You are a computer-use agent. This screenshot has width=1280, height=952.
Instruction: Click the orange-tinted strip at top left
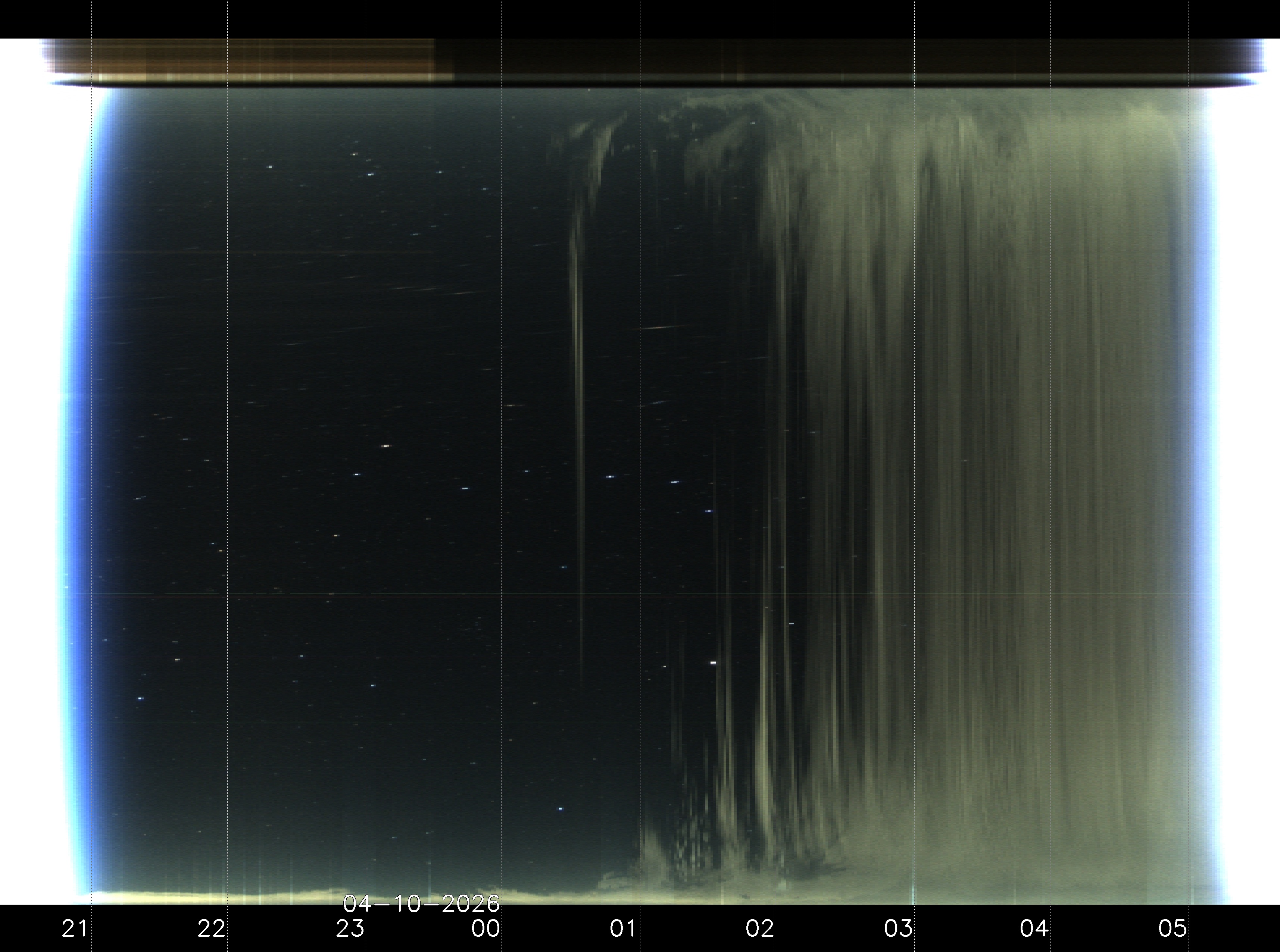click(242, 60)
